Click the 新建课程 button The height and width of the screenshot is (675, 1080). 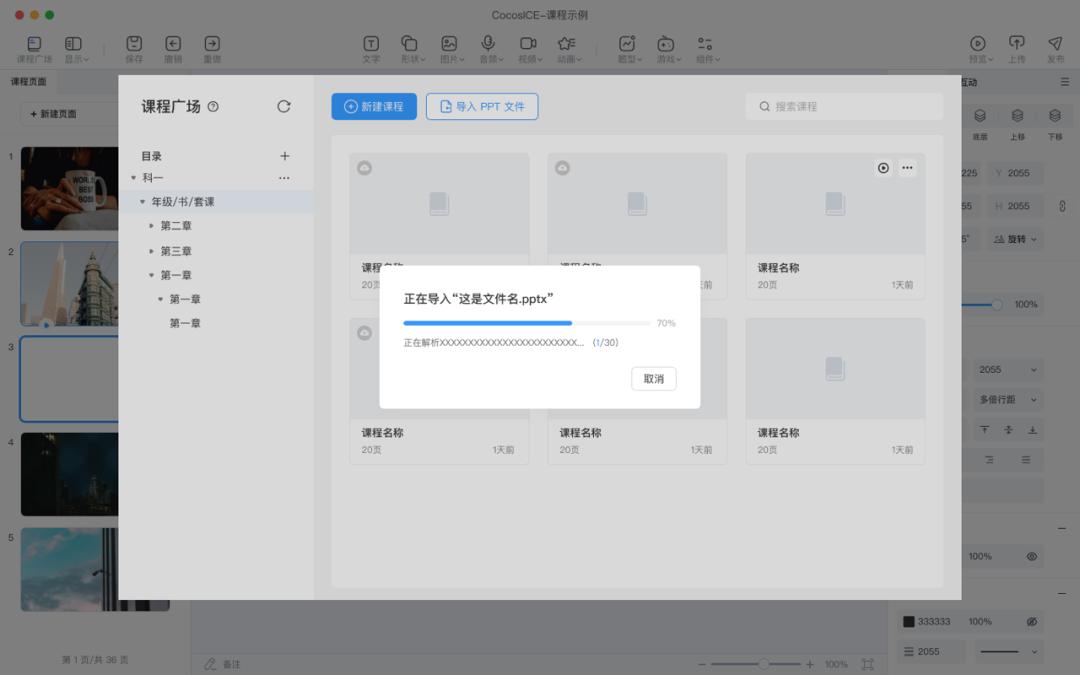(x=373, y=106)
